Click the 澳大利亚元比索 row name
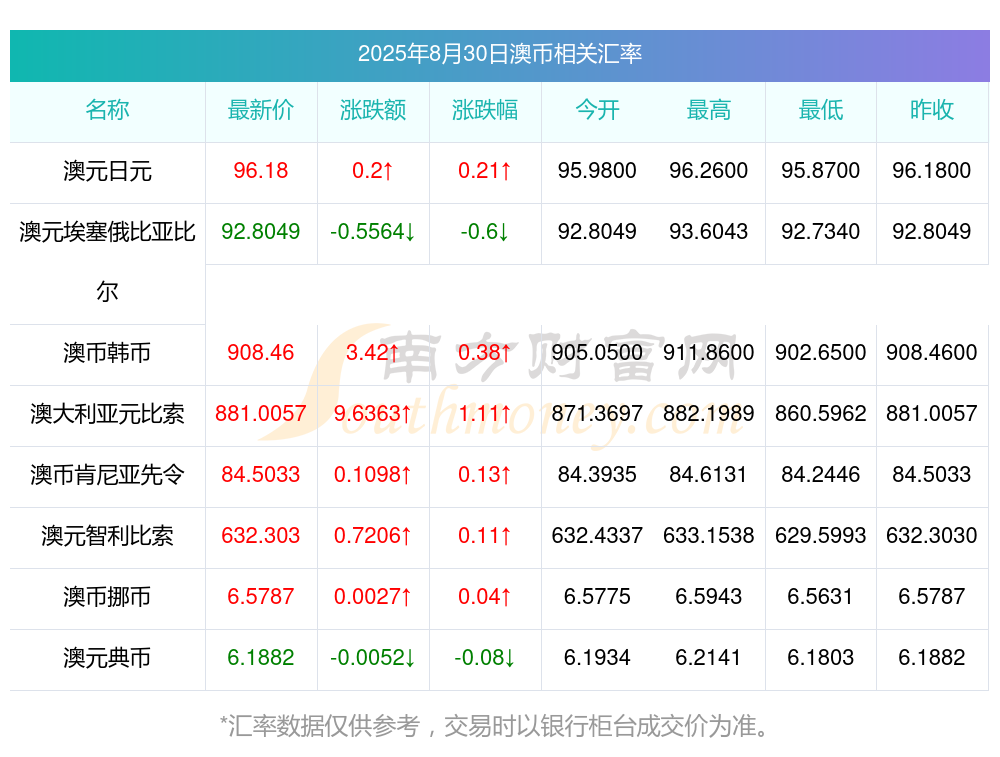The image size is (1000, 757). point(107,414)
